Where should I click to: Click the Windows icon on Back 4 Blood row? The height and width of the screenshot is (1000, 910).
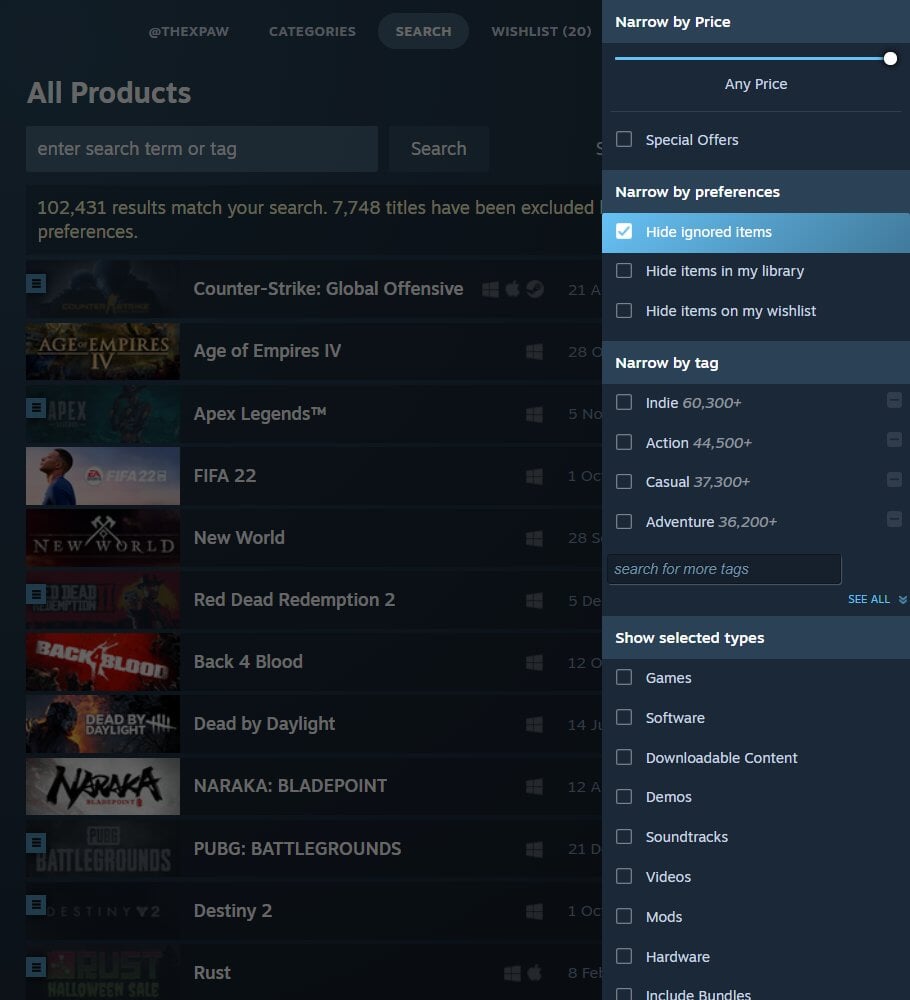[x=534, y=662]
